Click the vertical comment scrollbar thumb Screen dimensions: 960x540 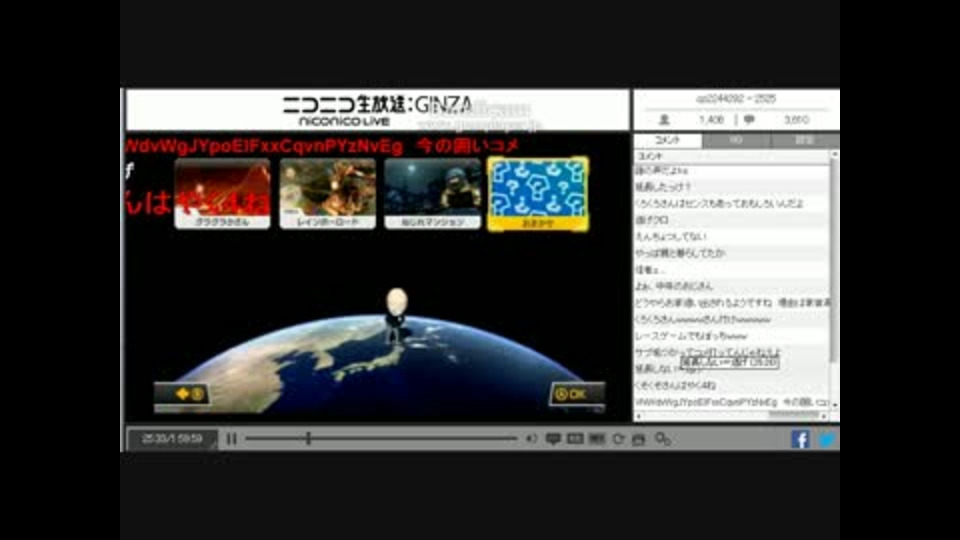834,260
